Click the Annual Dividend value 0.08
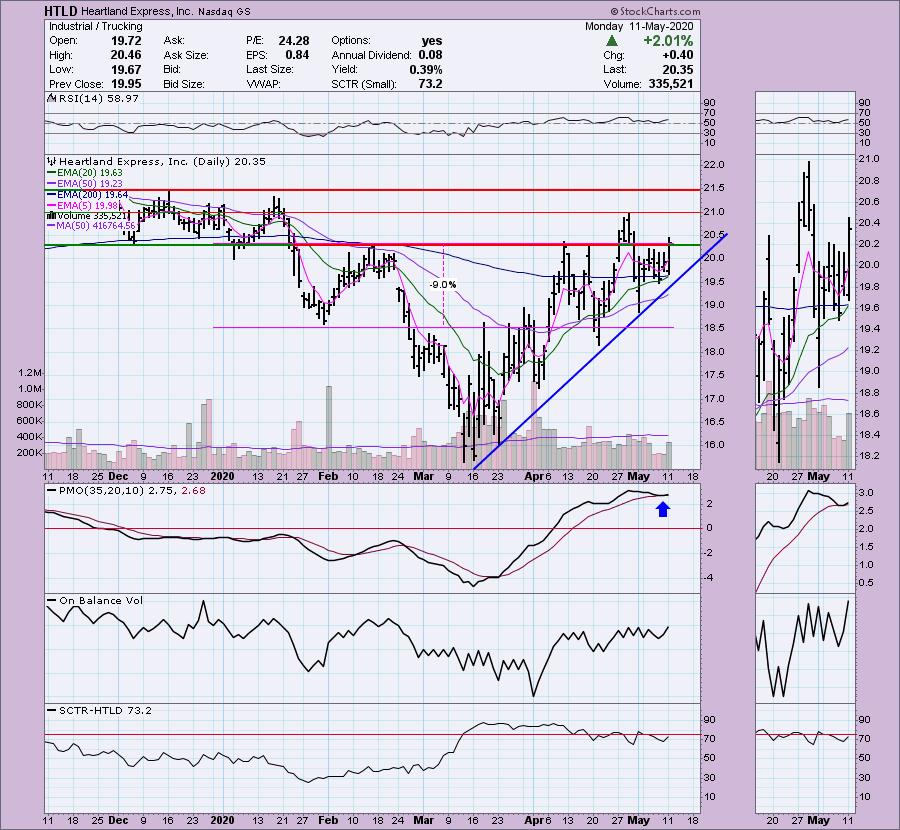Screen dimensions: 900x830 pyautogui.click(x=430, y=55)
